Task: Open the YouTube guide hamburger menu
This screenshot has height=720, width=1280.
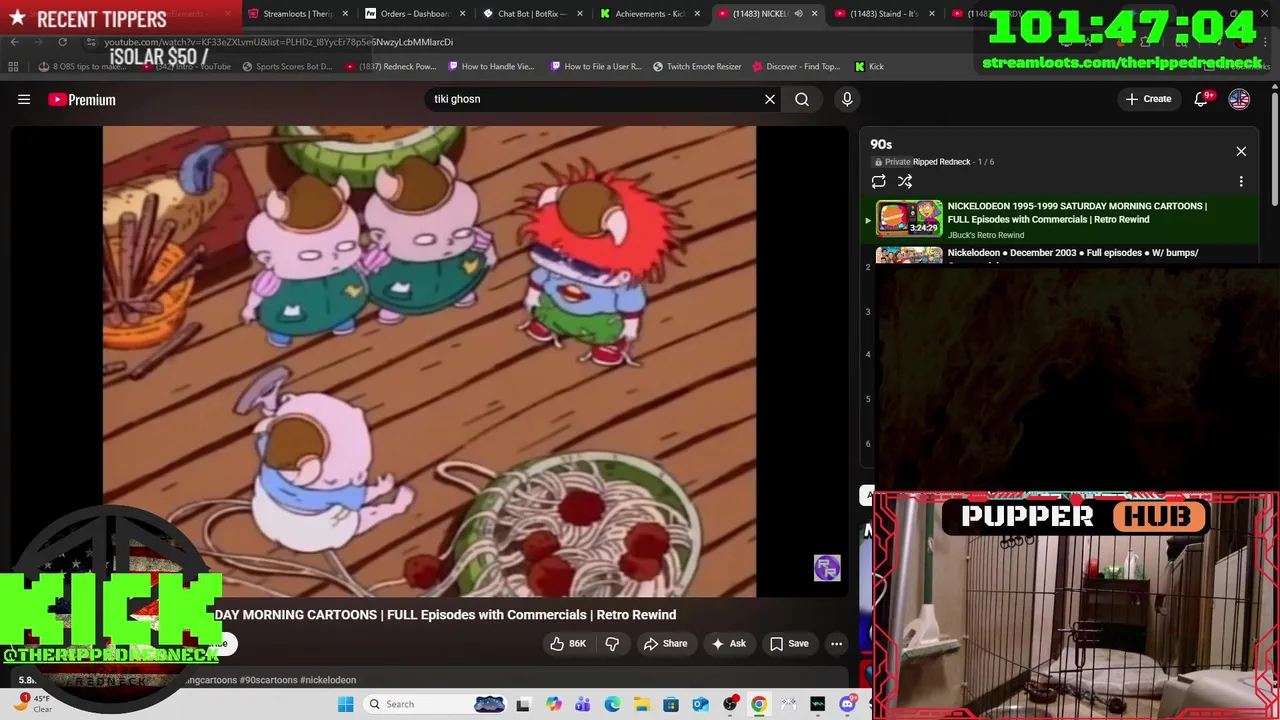Action: click(x=24, y=99)
